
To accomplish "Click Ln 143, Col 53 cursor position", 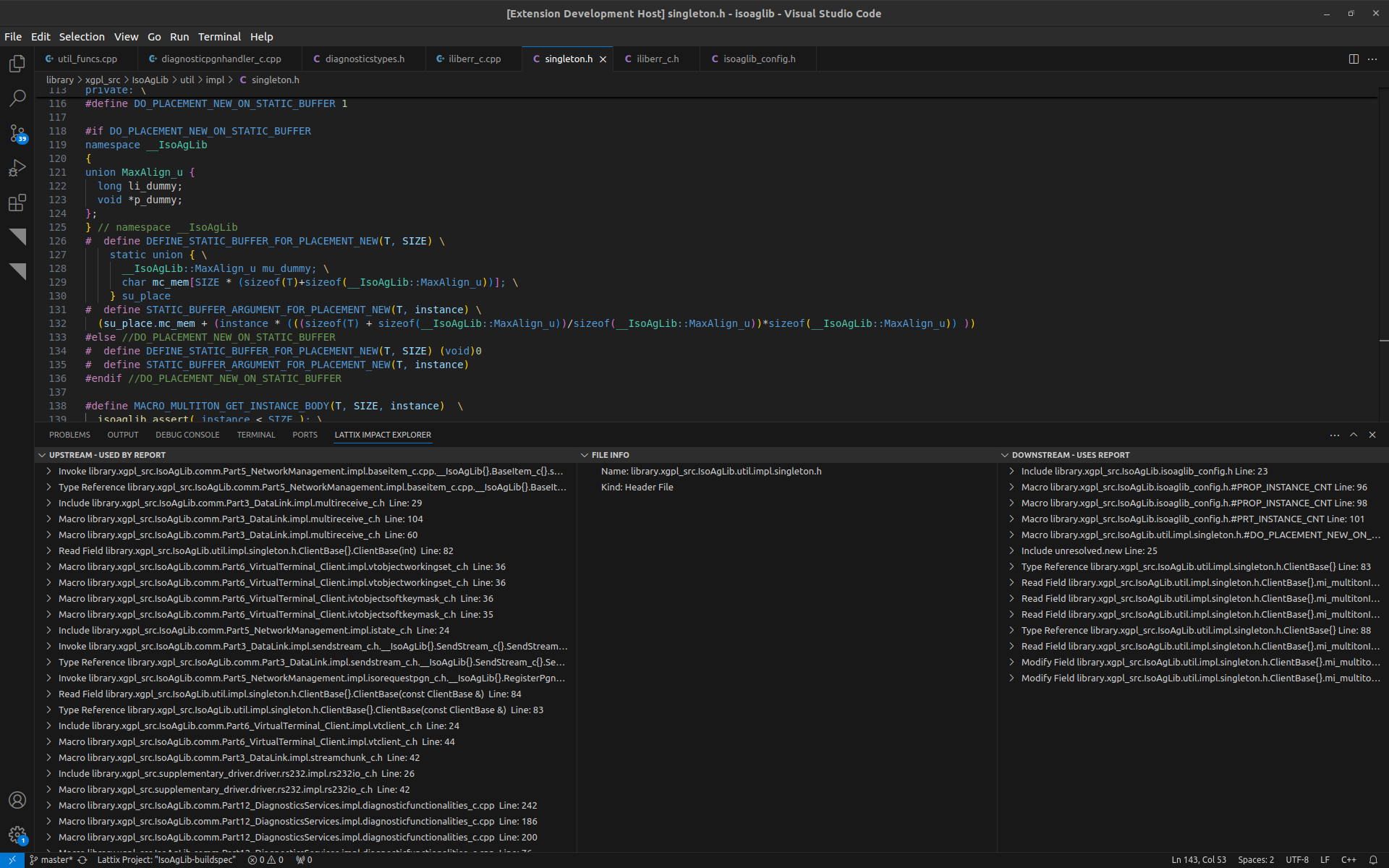I will coord(1199,860).
